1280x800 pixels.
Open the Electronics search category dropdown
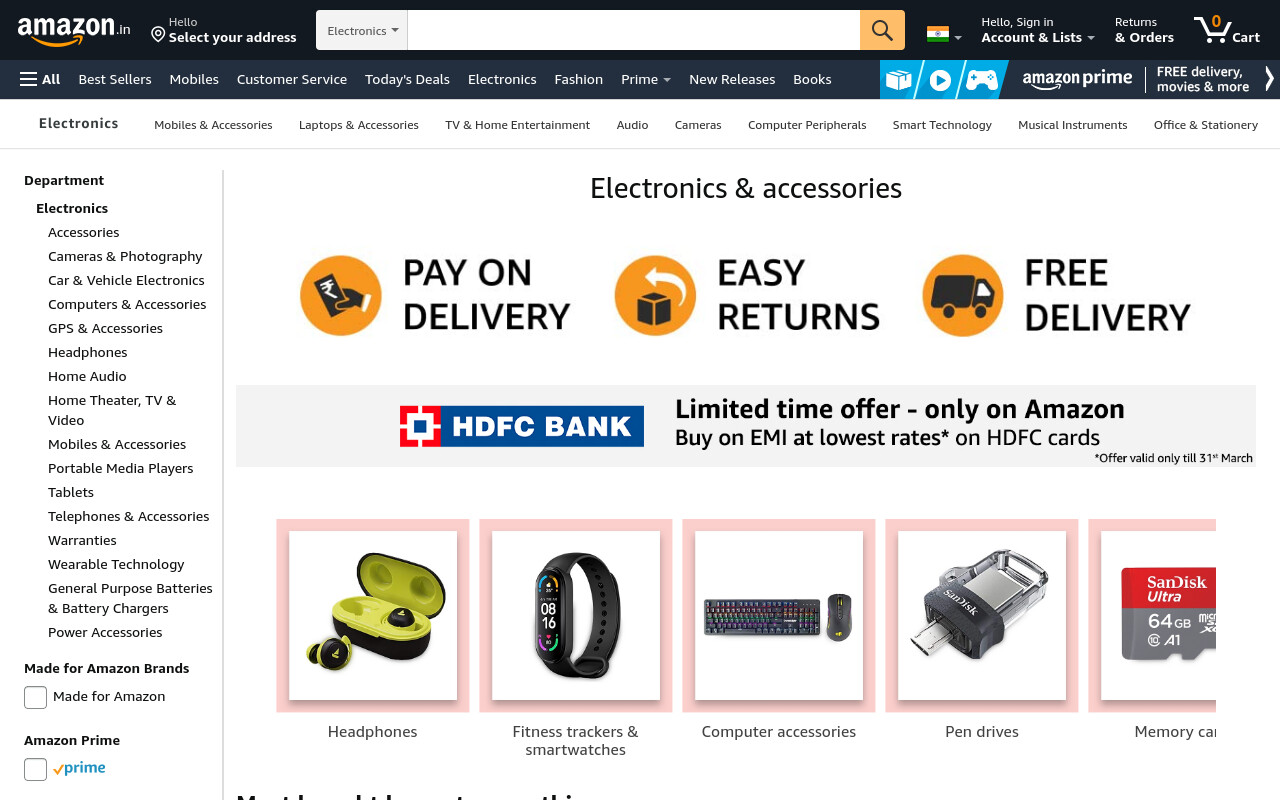click(x=362, y=30)
